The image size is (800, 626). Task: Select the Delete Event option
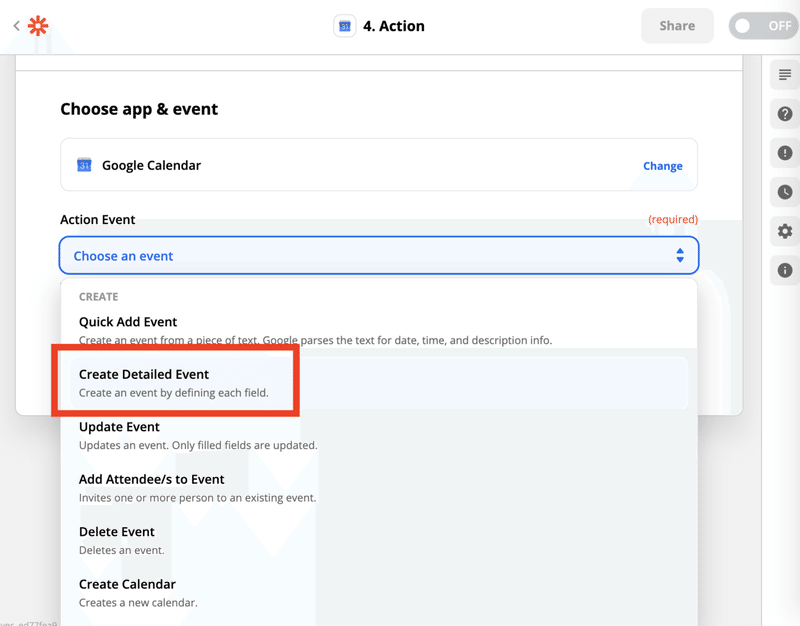click(379, 540)
